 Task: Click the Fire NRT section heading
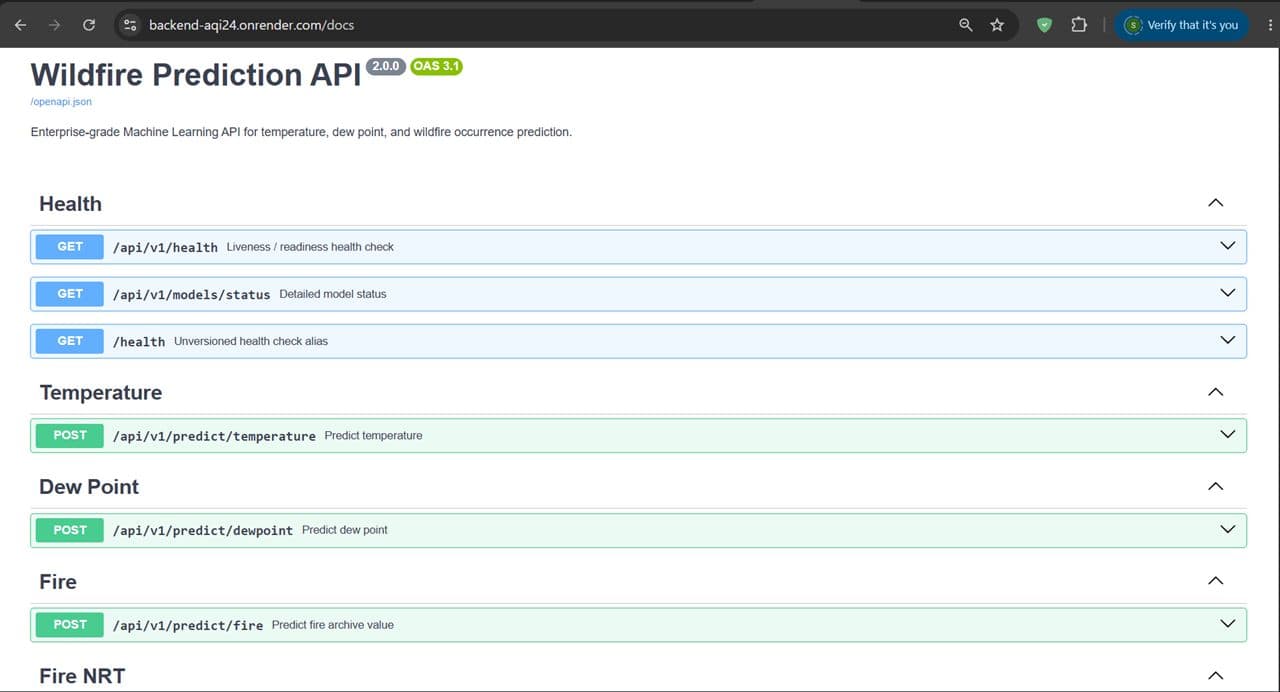[82, 676]
